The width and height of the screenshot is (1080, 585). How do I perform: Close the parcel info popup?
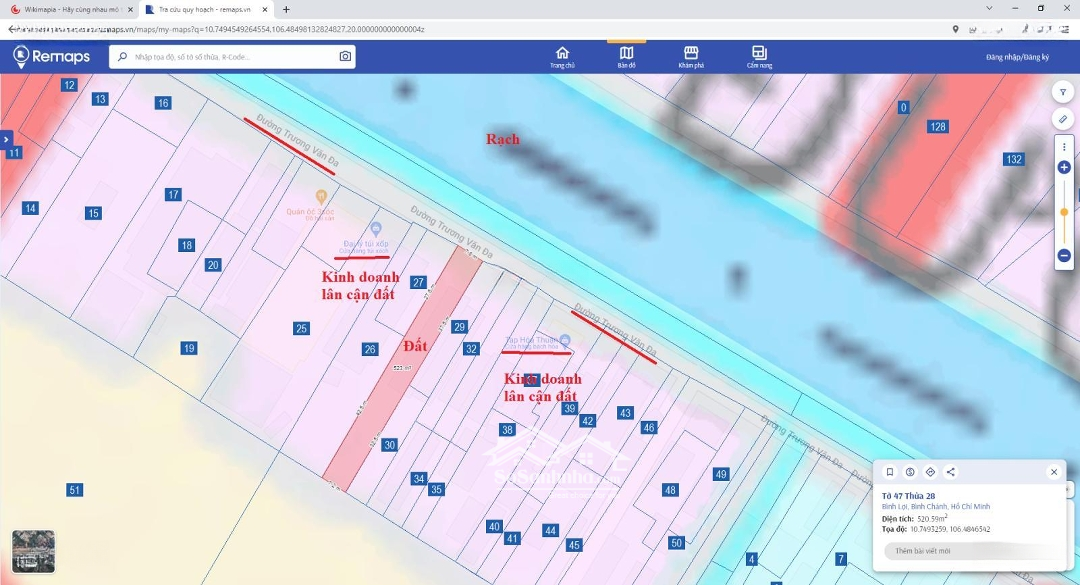(x=1053, y=472)
